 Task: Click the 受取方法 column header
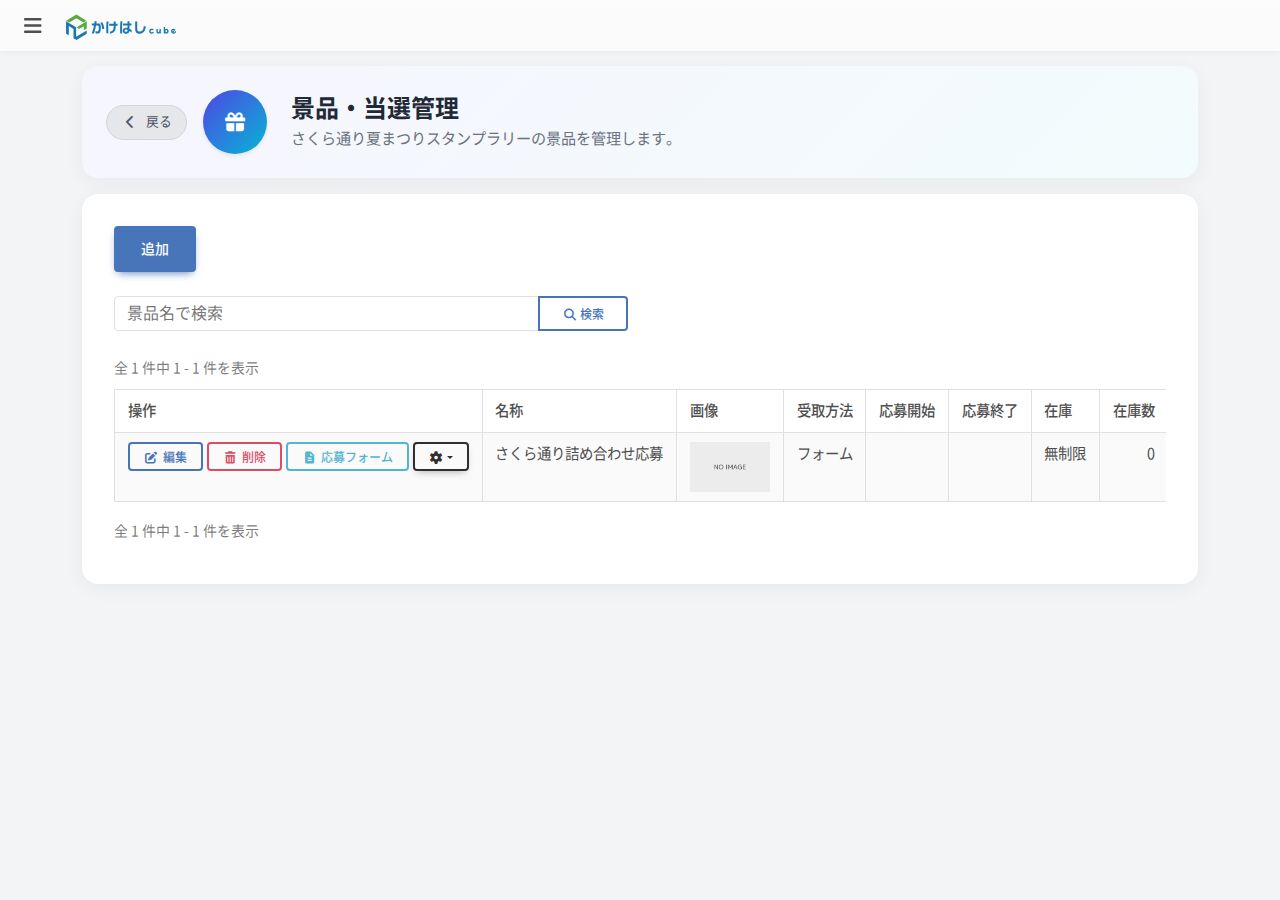tap(825, 411)
